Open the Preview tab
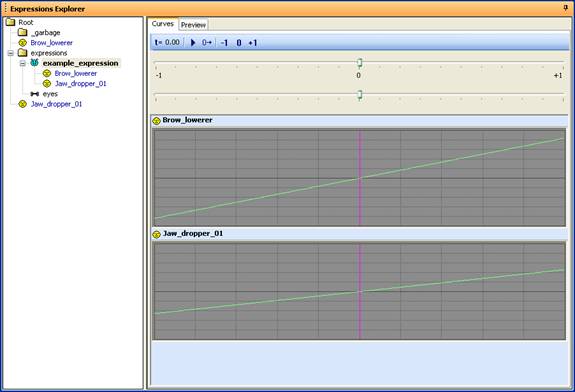 tap(193, 25)
